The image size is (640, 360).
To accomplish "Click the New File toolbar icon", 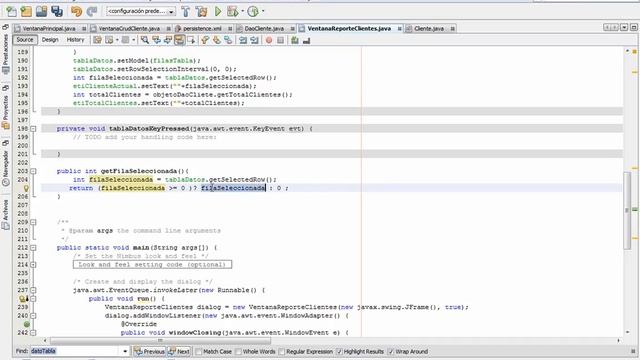I will (11, 11).
